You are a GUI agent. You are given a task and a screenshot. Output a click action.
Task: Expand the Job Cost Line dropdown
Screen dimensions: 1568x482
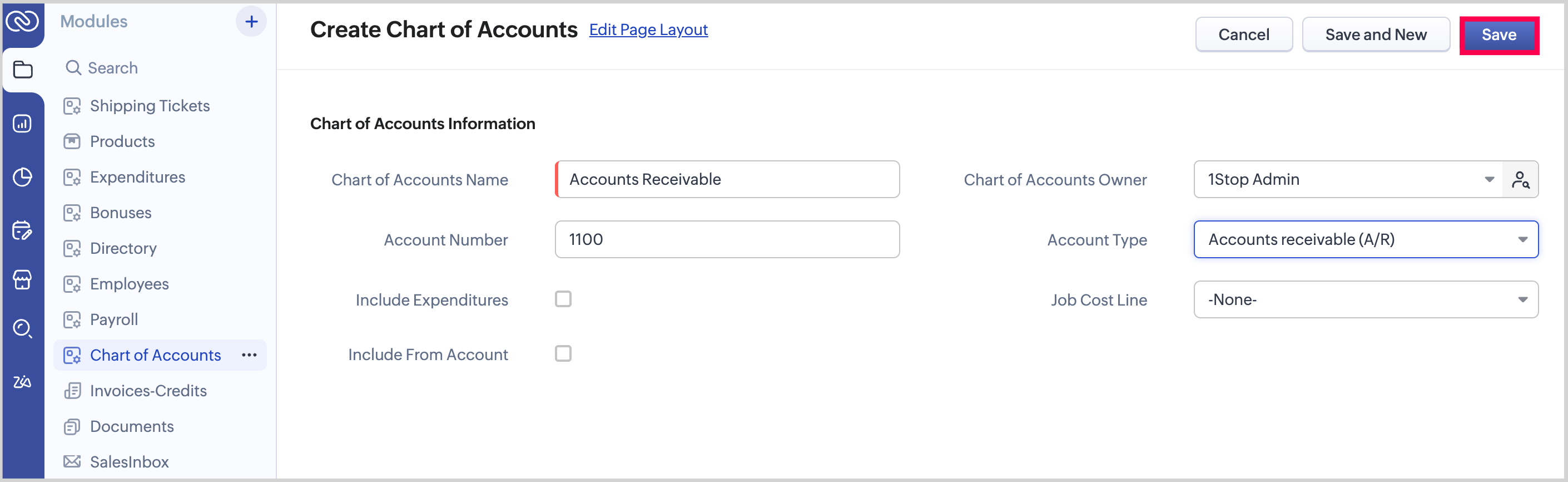(1365, 300)
